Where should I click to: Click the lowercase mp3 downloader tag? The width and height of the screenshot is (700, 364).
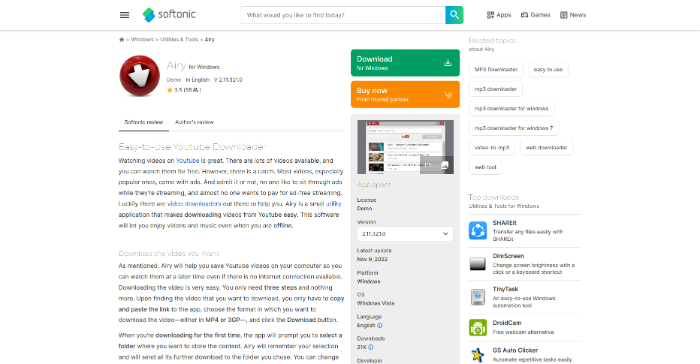click(x=496, y=89)
